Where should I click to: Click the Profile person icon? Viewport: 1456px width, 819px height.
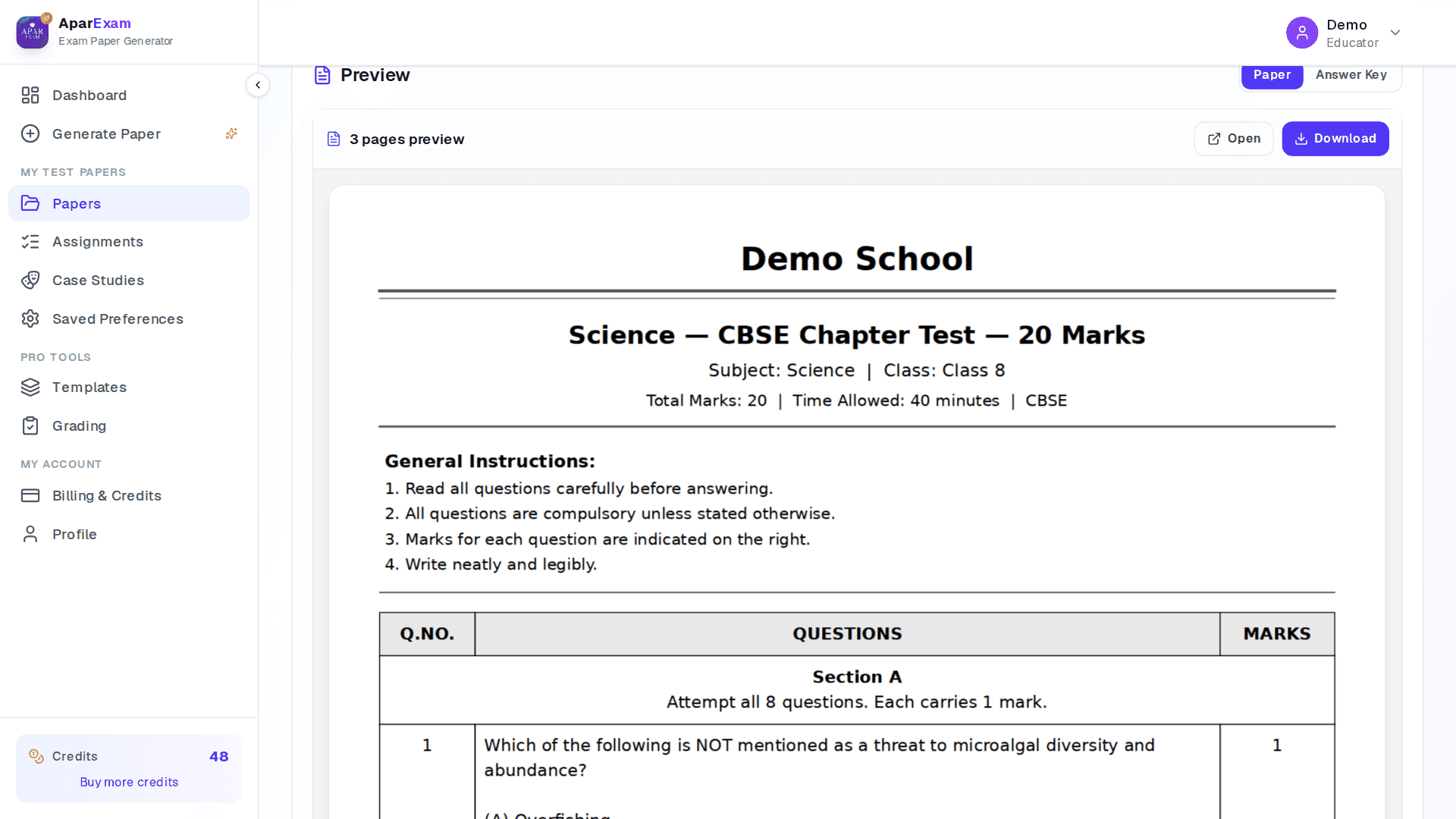point(30,535)
